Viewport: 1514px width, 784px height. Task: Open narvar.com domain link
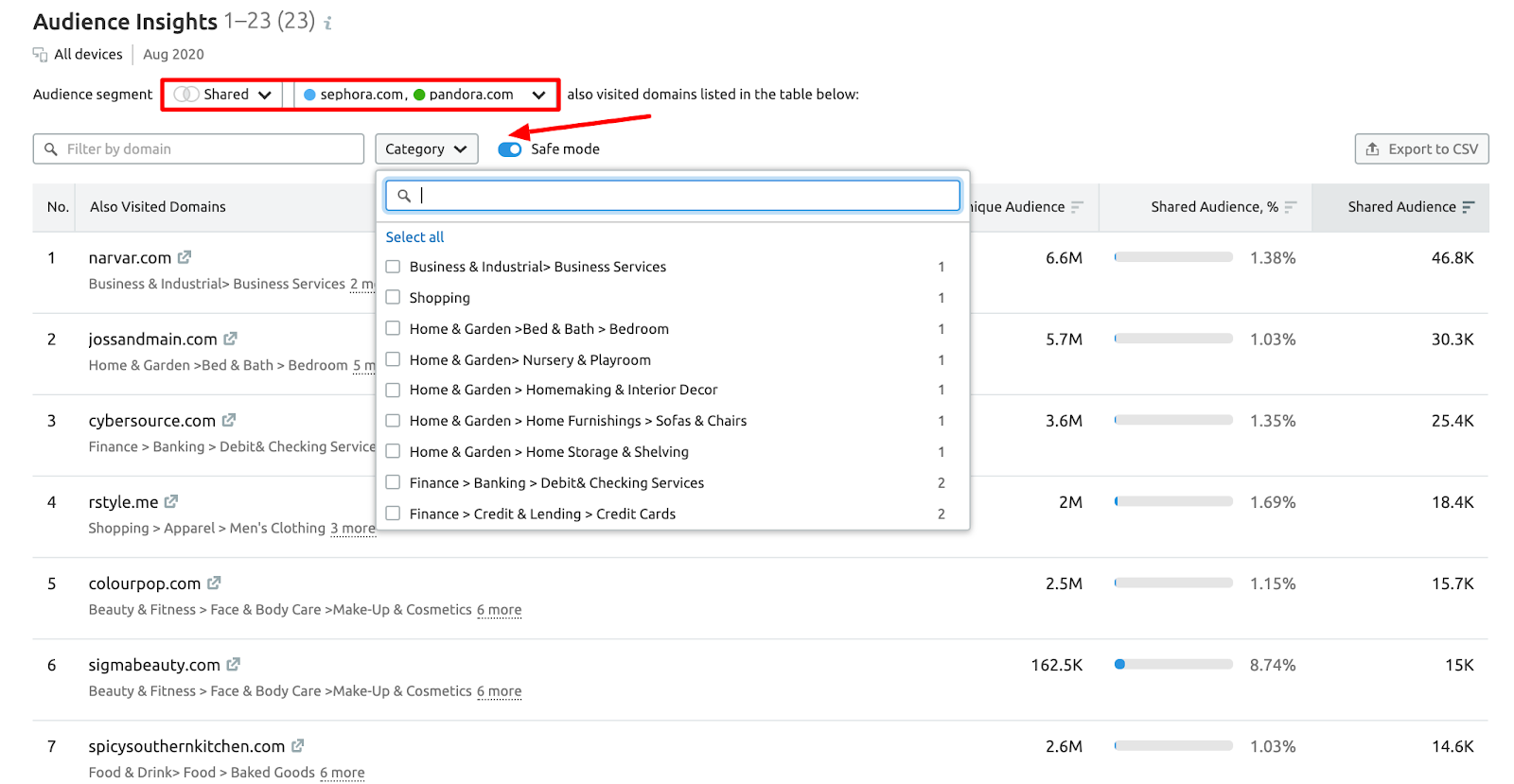[x=130, y=258]
